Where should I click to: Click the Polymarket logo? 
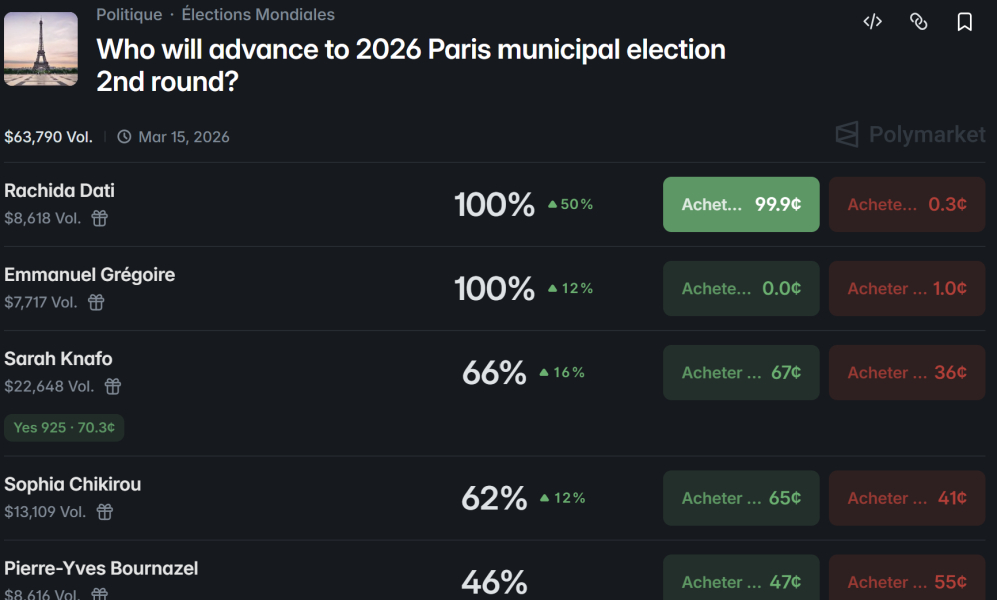[x=910, y=134]
